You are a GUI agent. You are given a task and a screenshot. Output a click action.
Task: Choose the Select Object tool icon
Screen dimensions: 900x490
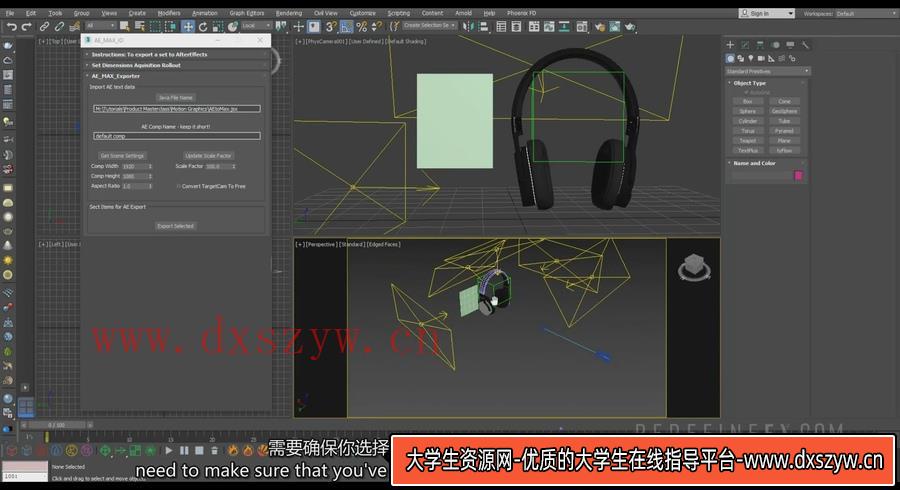point(124,26)
